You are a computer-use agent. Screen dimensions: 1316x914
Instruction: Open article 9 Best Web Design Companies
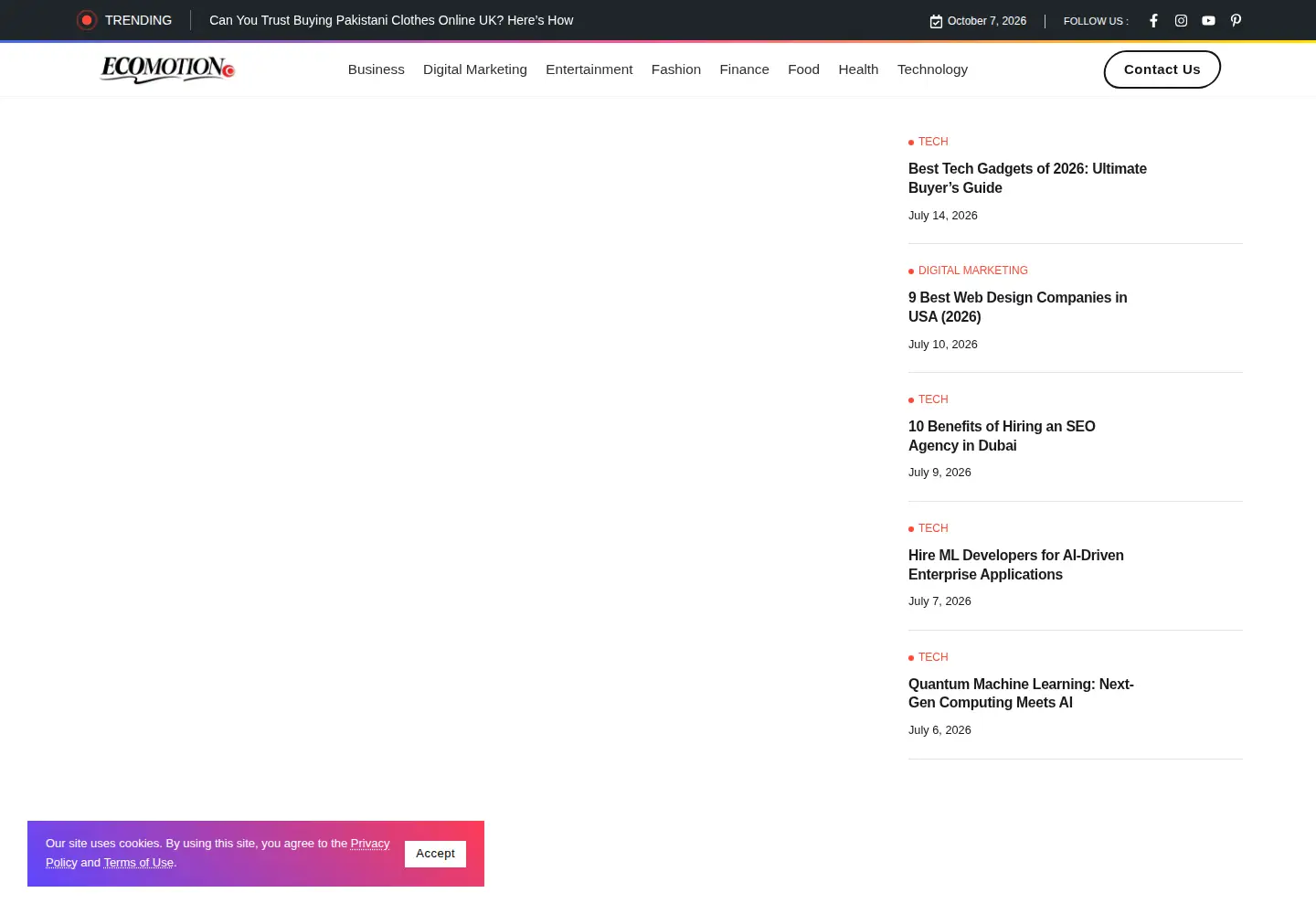1017,307
